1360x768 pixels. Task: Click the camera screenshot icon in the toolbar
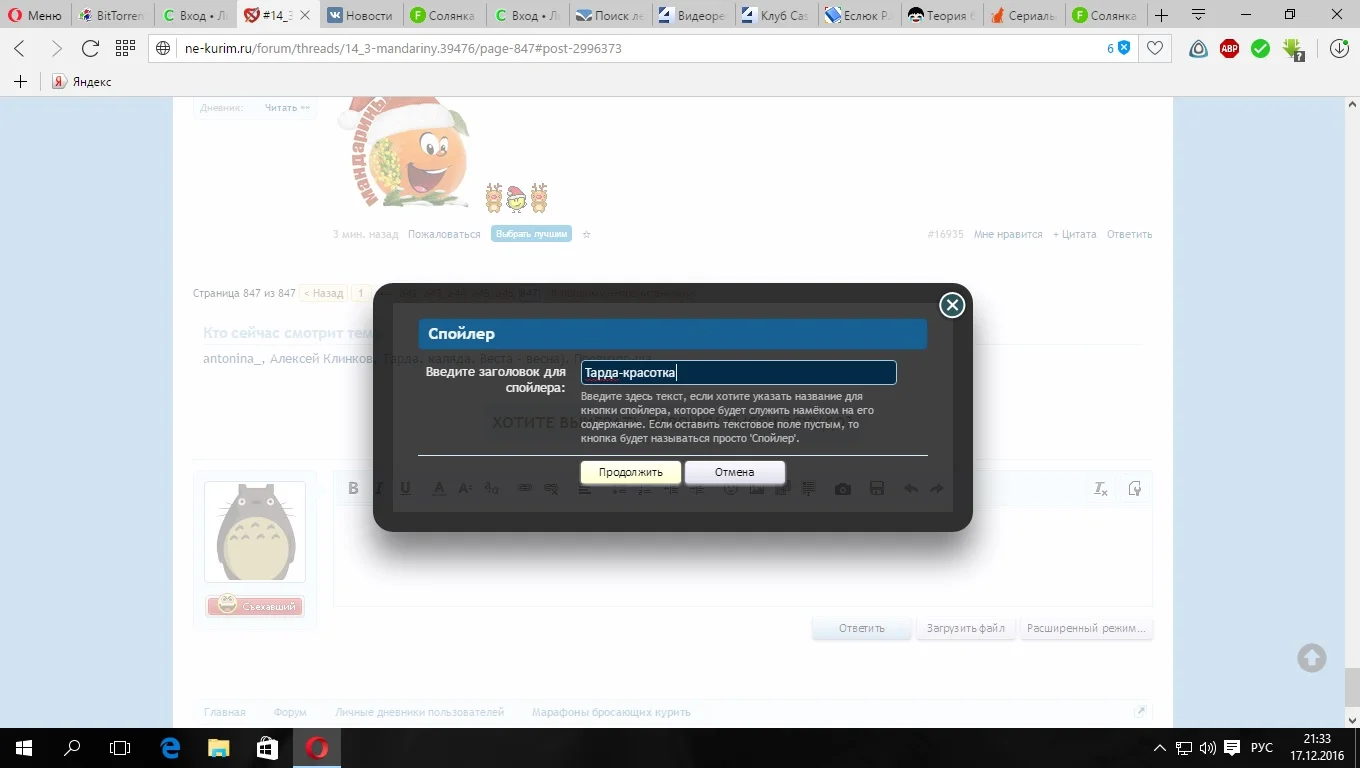842,488
